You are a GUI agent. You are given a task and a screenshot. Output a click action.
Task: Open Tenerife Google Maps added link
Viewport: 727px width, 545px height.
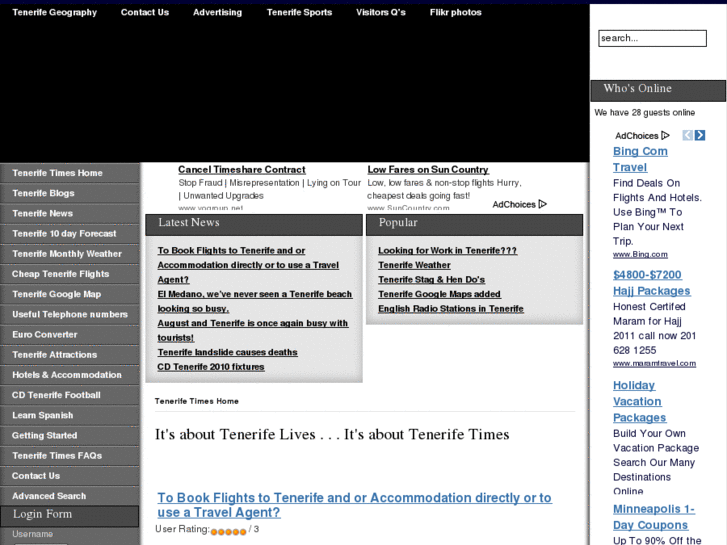[x=439, y=294]
